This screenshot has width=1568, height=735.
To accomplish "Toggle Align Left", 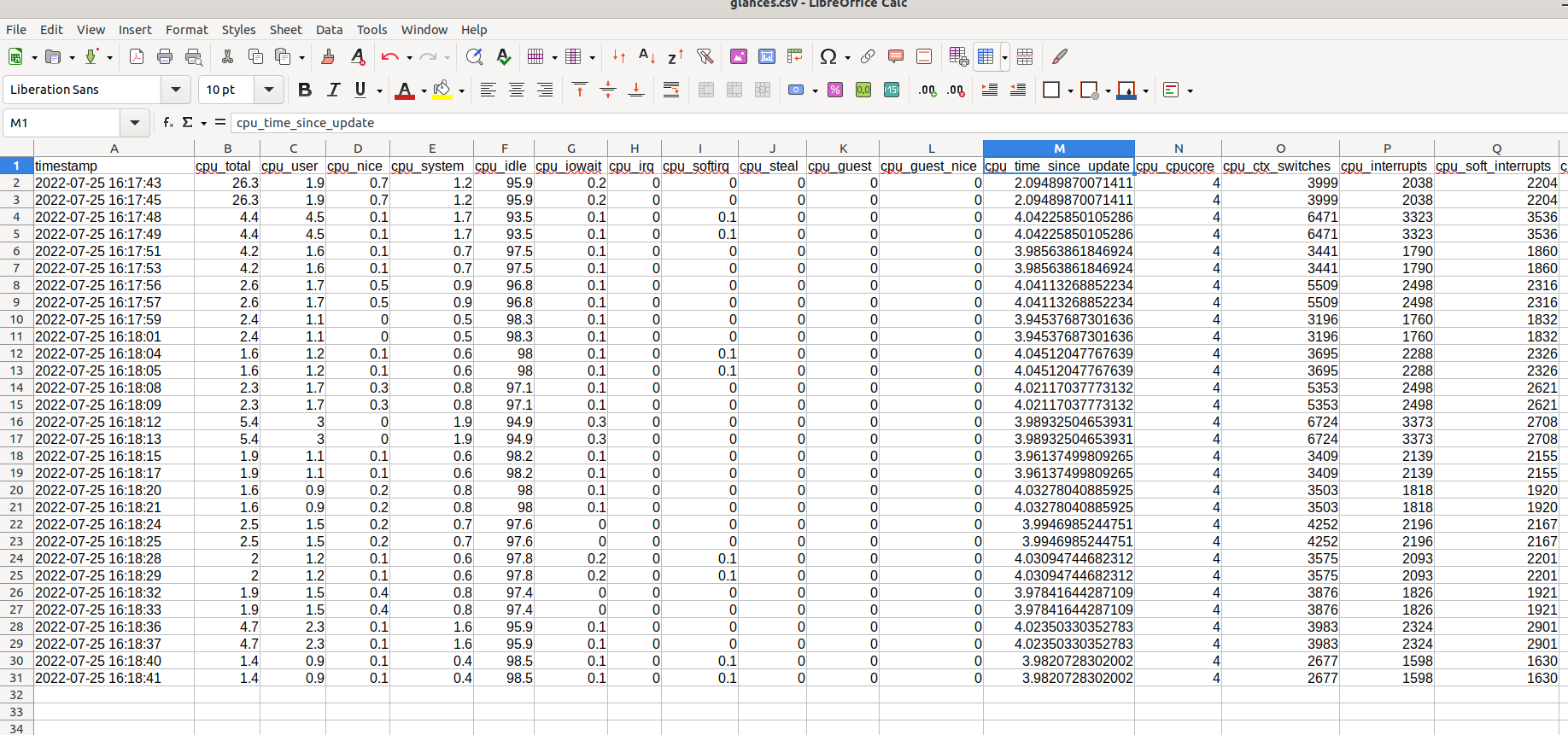I will click(488, 90).
